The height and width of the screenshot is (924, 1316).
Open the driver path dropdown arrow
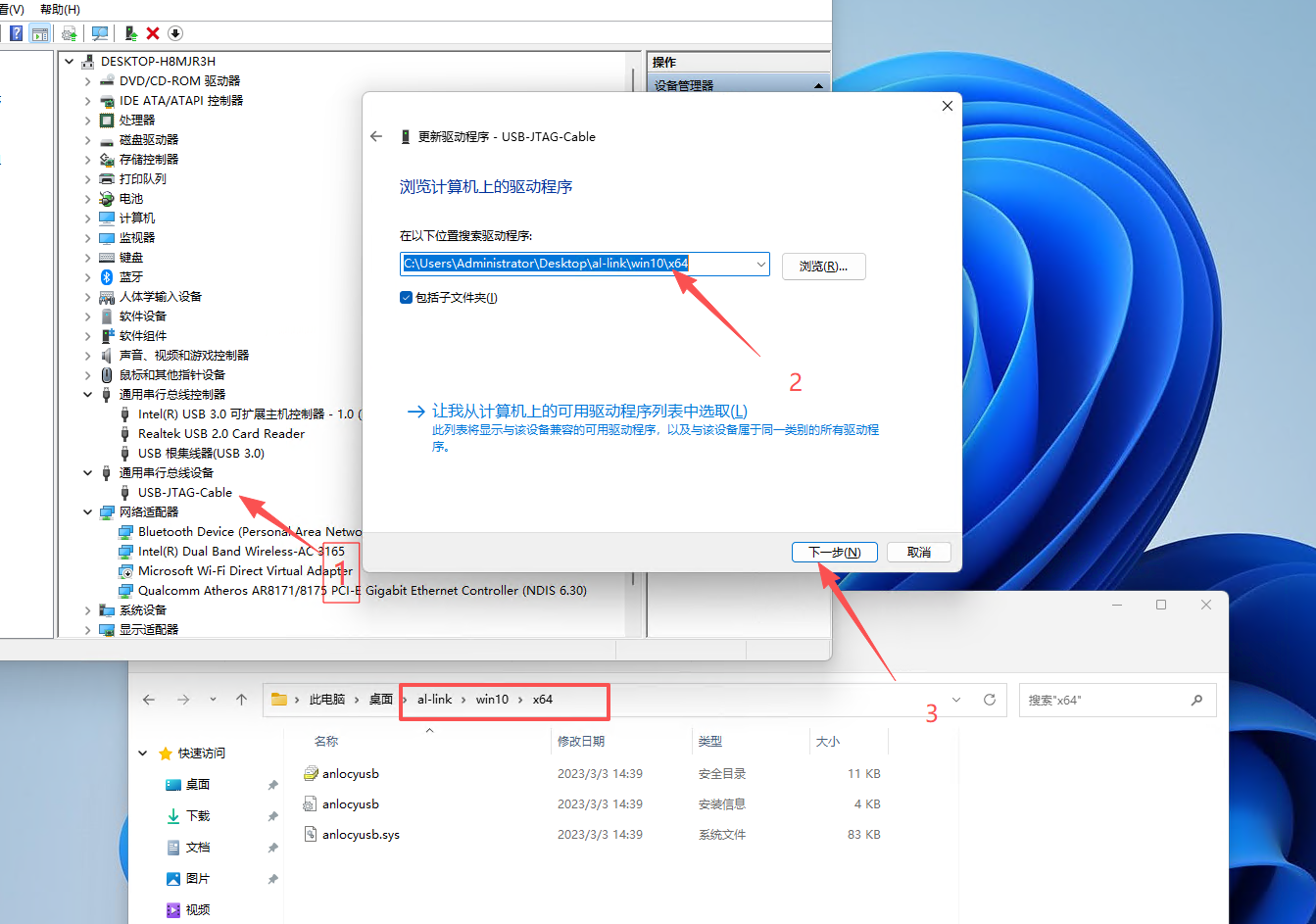(x=760, y=265)
